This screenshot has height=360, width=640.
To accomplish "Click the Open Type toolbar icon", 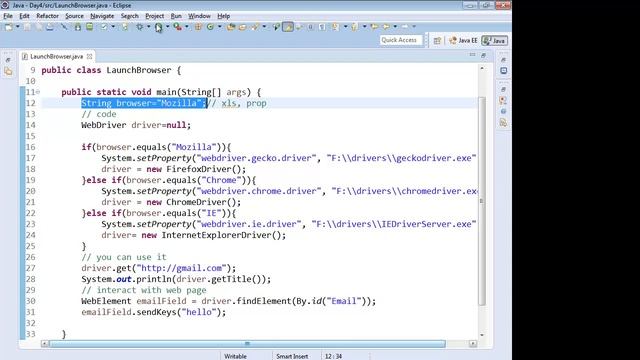I will tap(231, 27).
